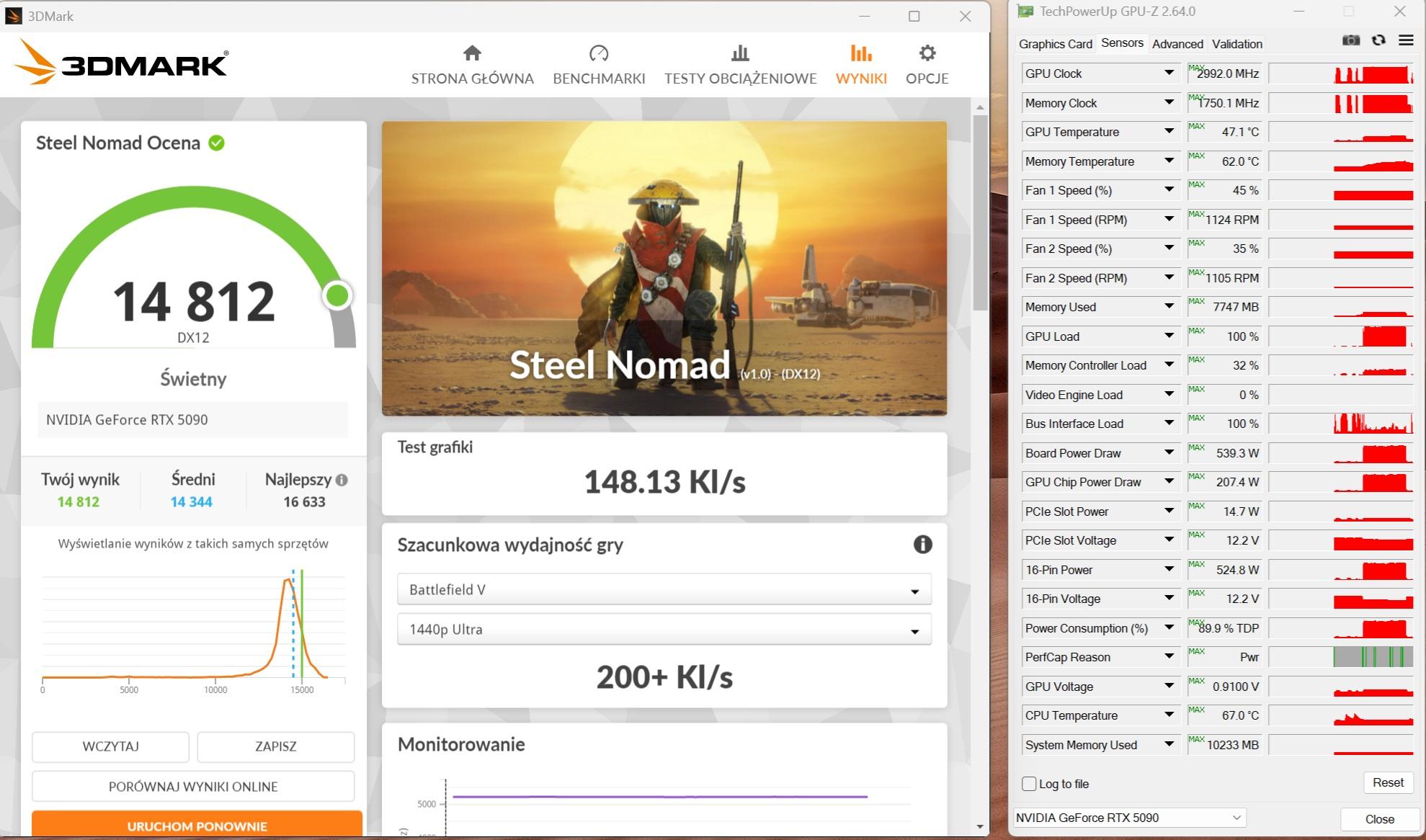The width and height of the screenshot is (1426, 840).
Task: Click the 3DMark vertical scrollbar thumb
Action: tap(980, 213)
